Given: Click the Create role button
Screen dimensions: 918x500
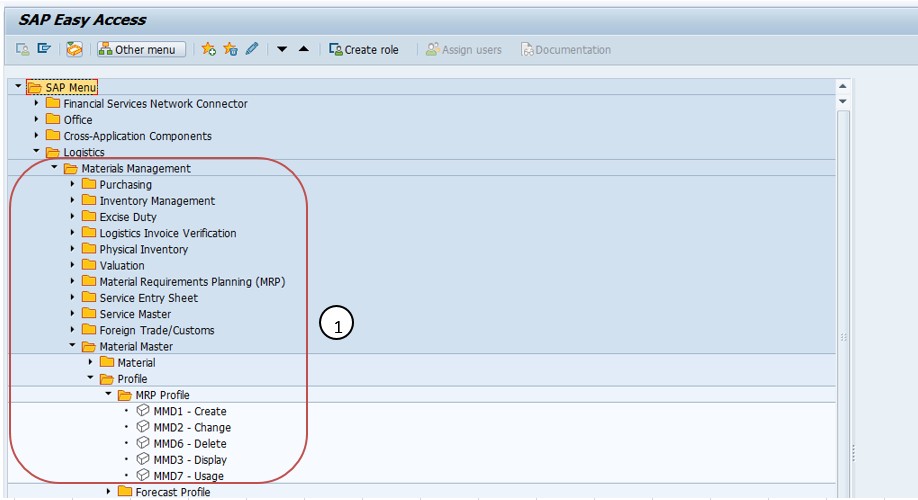Looking at the screenshot, I should click(x=364, y=50).
